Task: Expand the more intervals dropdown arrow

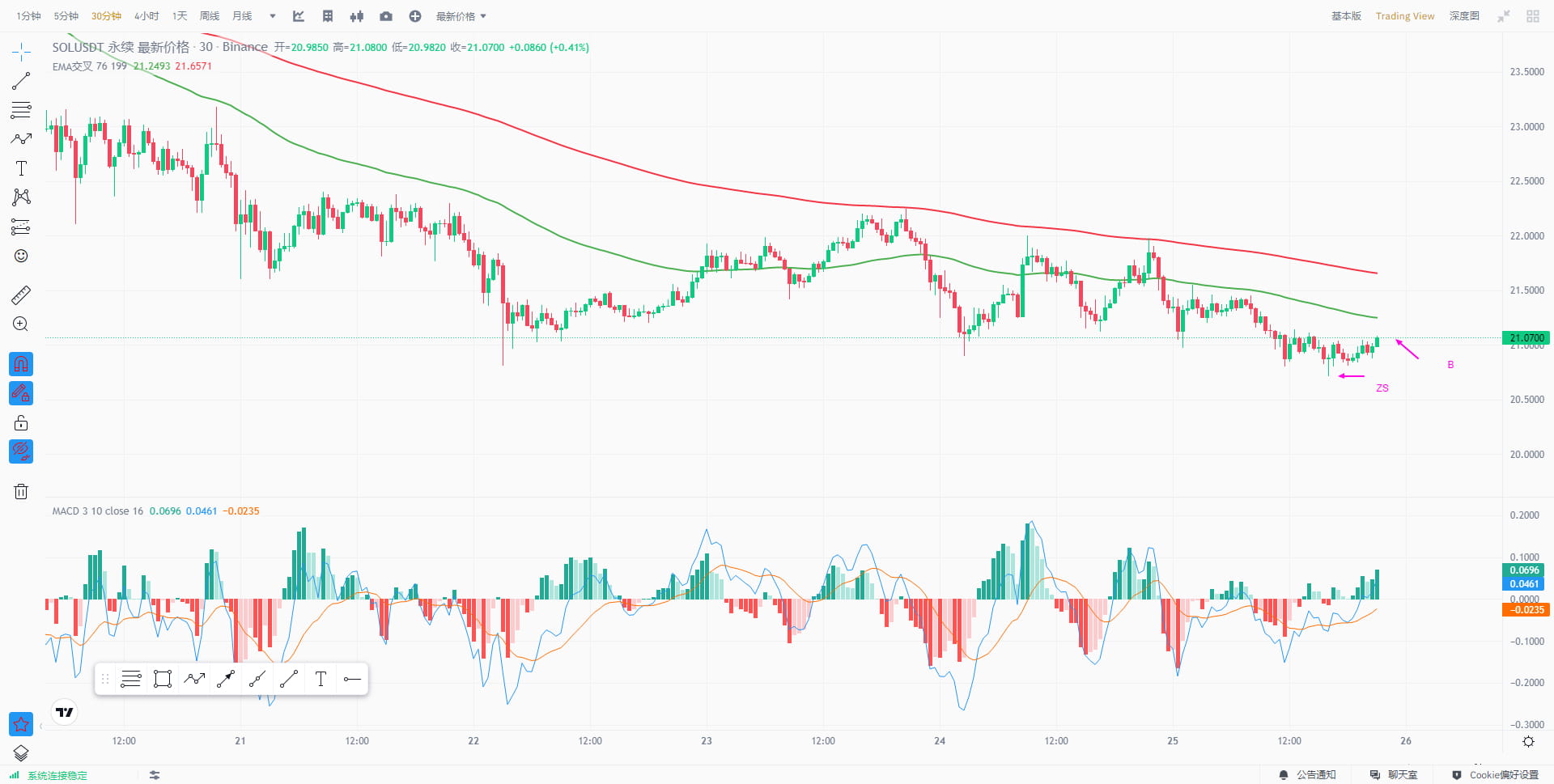Action: pyautogui.click(x=273, y=16)
